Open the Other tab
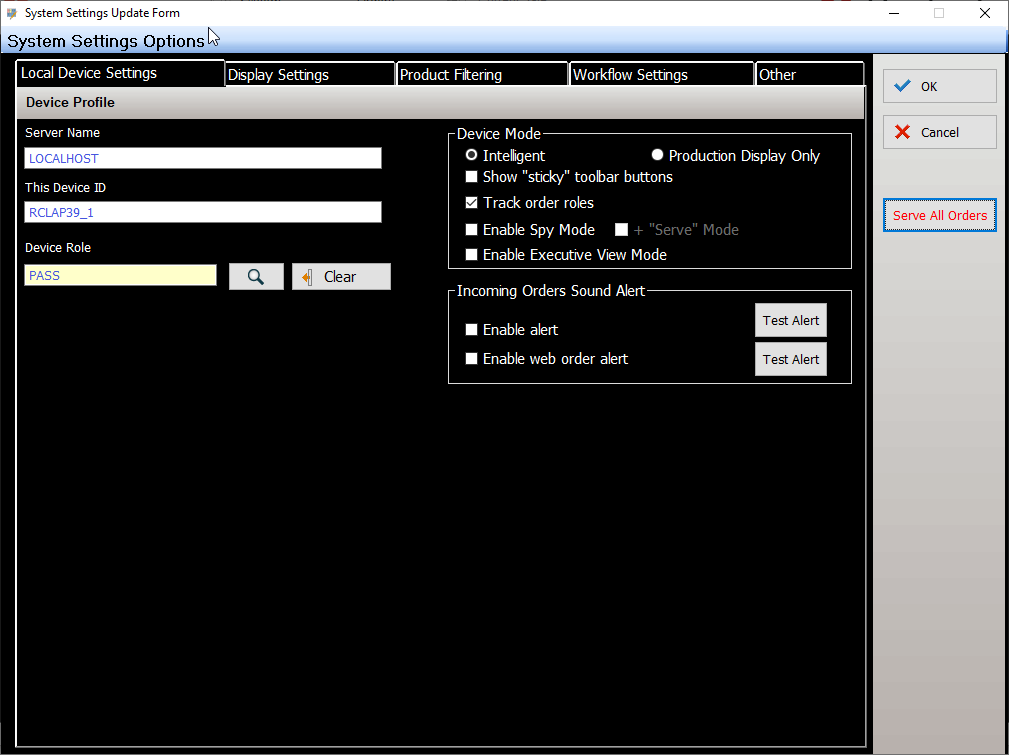This screenshot has height=755, width=1009. coord(810,74)
